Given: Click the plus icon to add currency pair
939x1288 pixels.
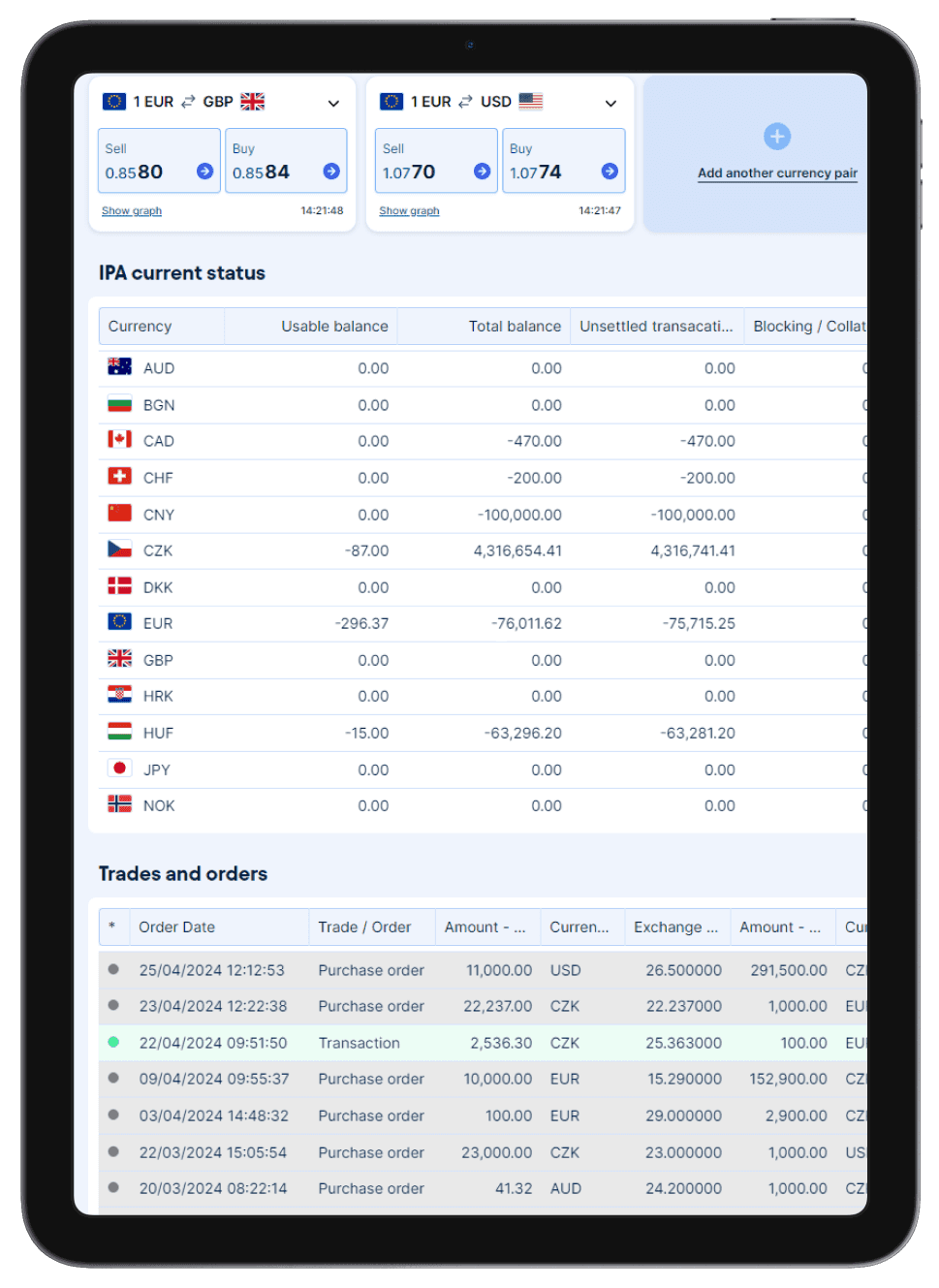Looking at the screenshot, I should 777,137.
